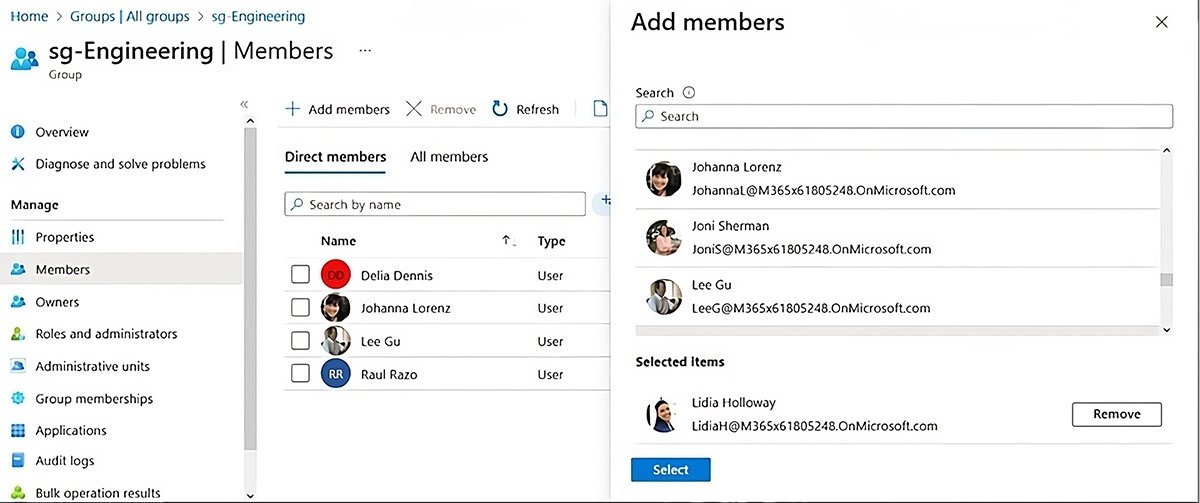Collapse the left navigation pane

pos(244,104)
